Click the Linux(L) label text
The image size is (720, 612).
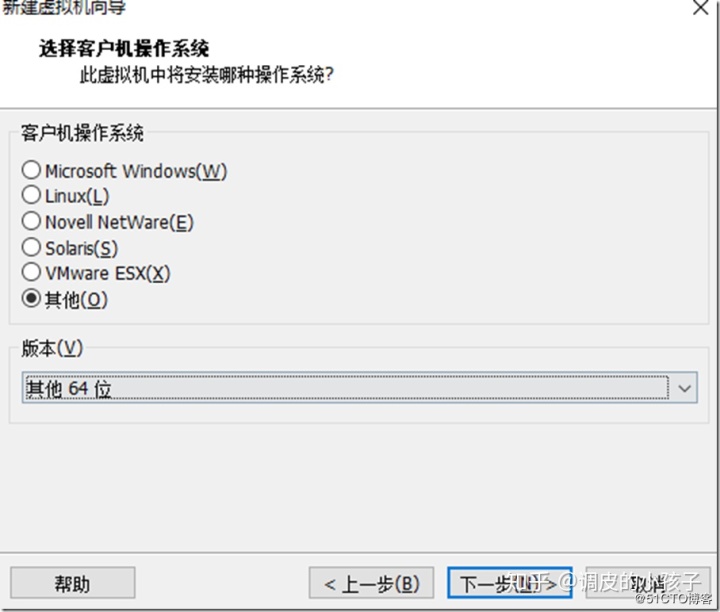click(x=77, y=196)
